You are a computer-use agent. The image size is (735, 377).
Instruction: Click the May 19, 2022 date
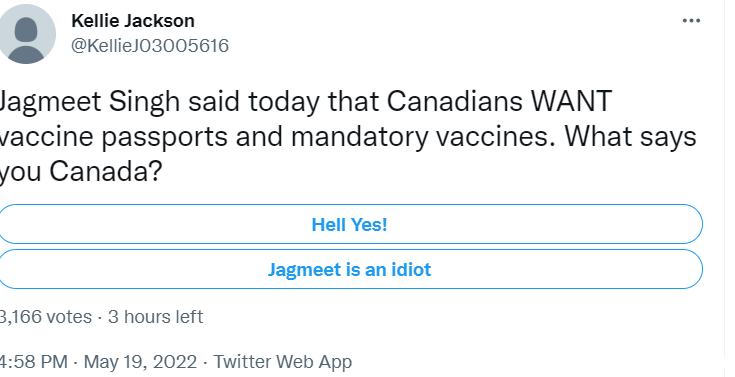click(141, 362)
